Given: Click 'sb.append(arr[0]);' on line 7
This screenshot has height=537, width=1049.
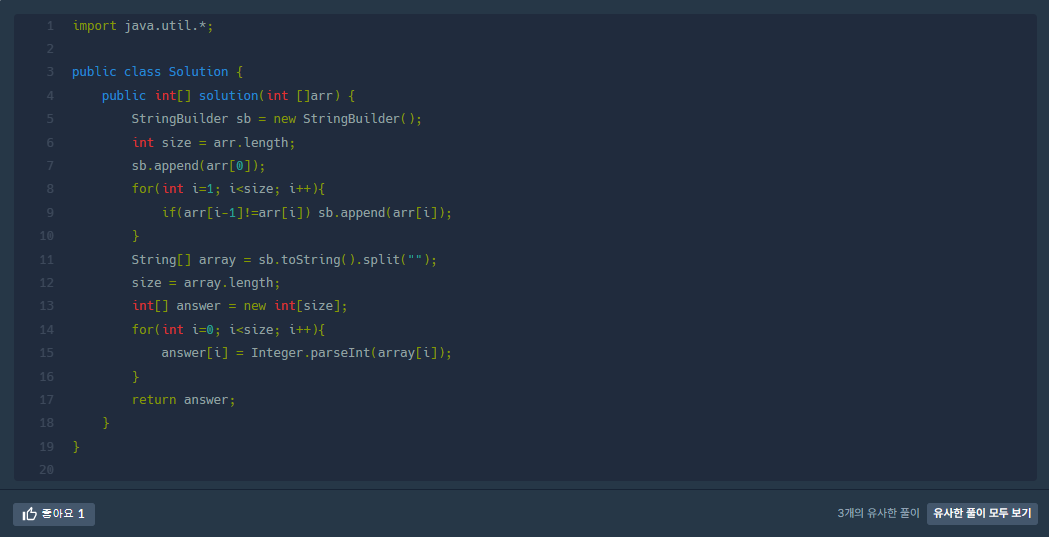Looking at the screenshot, I should [x=199, y=166].
